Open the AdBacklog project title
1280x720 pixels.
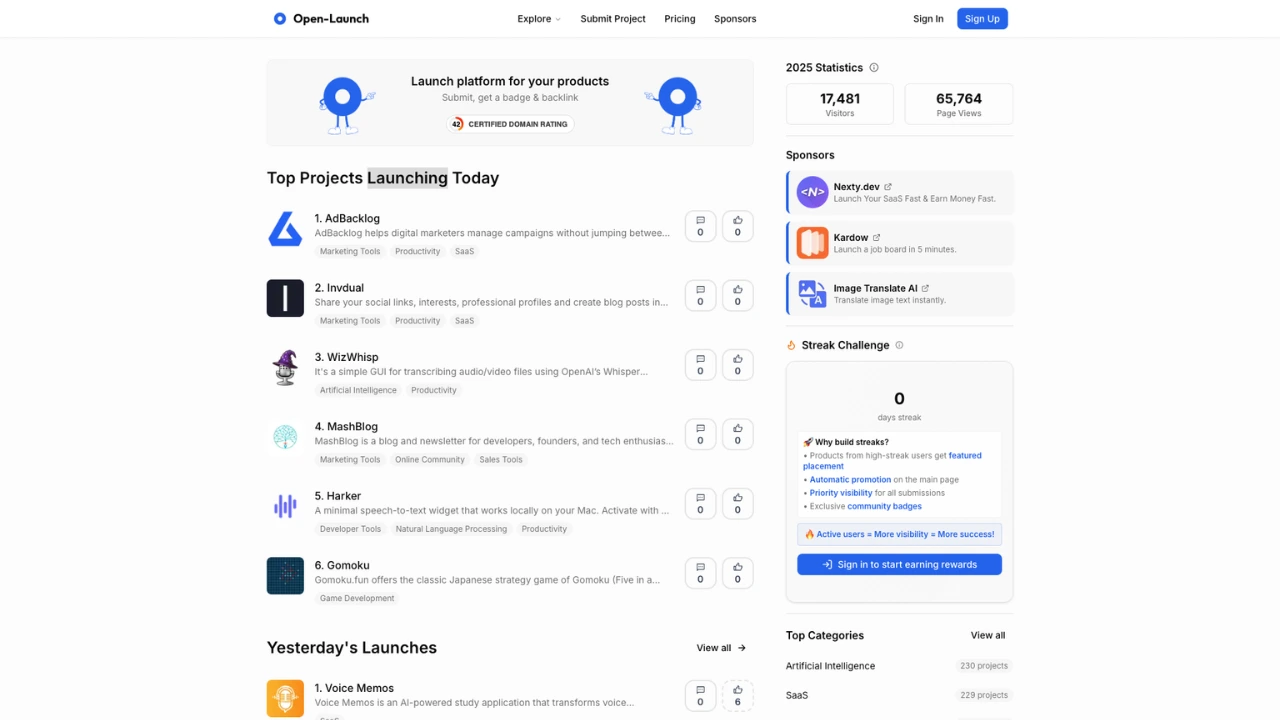coord(347,218)
